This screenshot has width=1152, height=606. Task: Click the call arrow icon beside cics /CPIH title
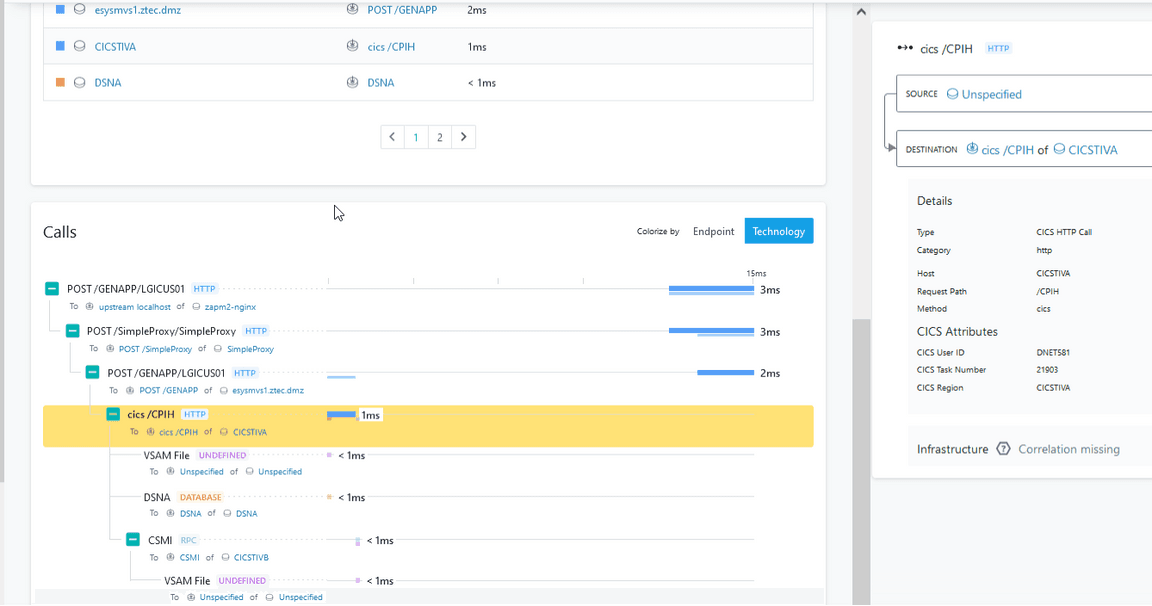[905, 48]
